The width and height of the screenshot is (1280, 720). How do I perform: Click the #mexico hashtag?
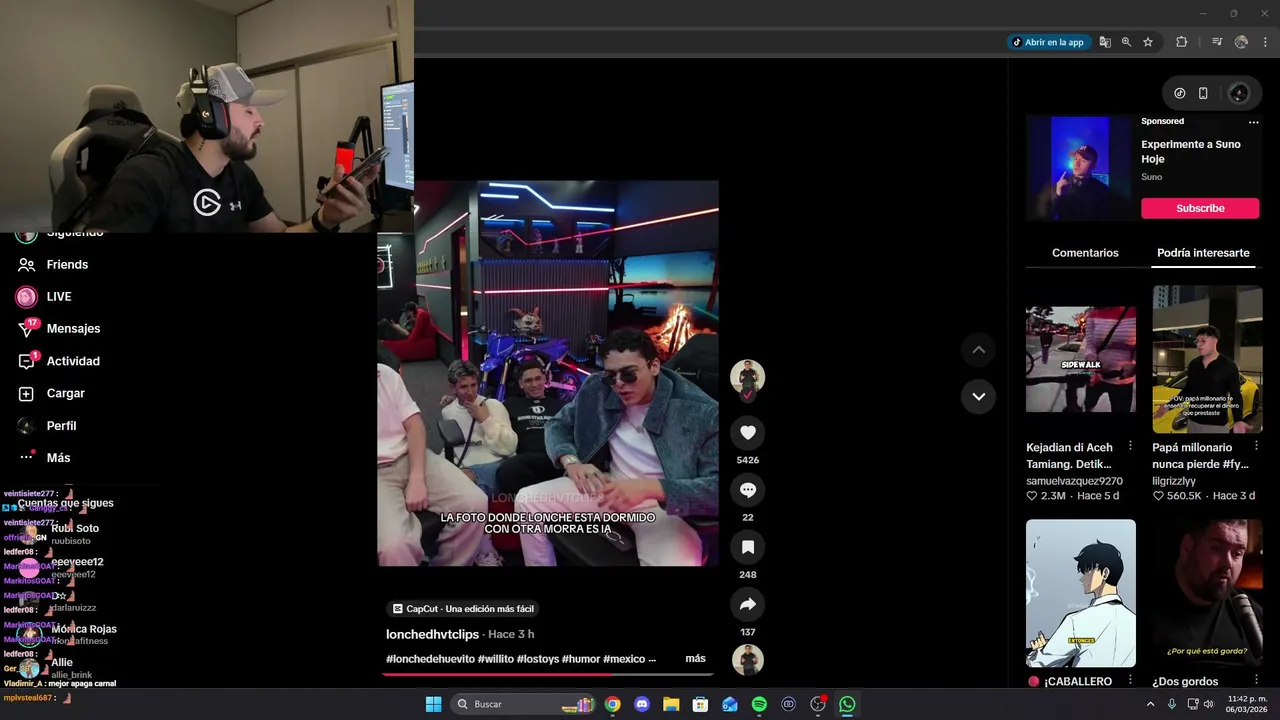[x=624, y=658]
